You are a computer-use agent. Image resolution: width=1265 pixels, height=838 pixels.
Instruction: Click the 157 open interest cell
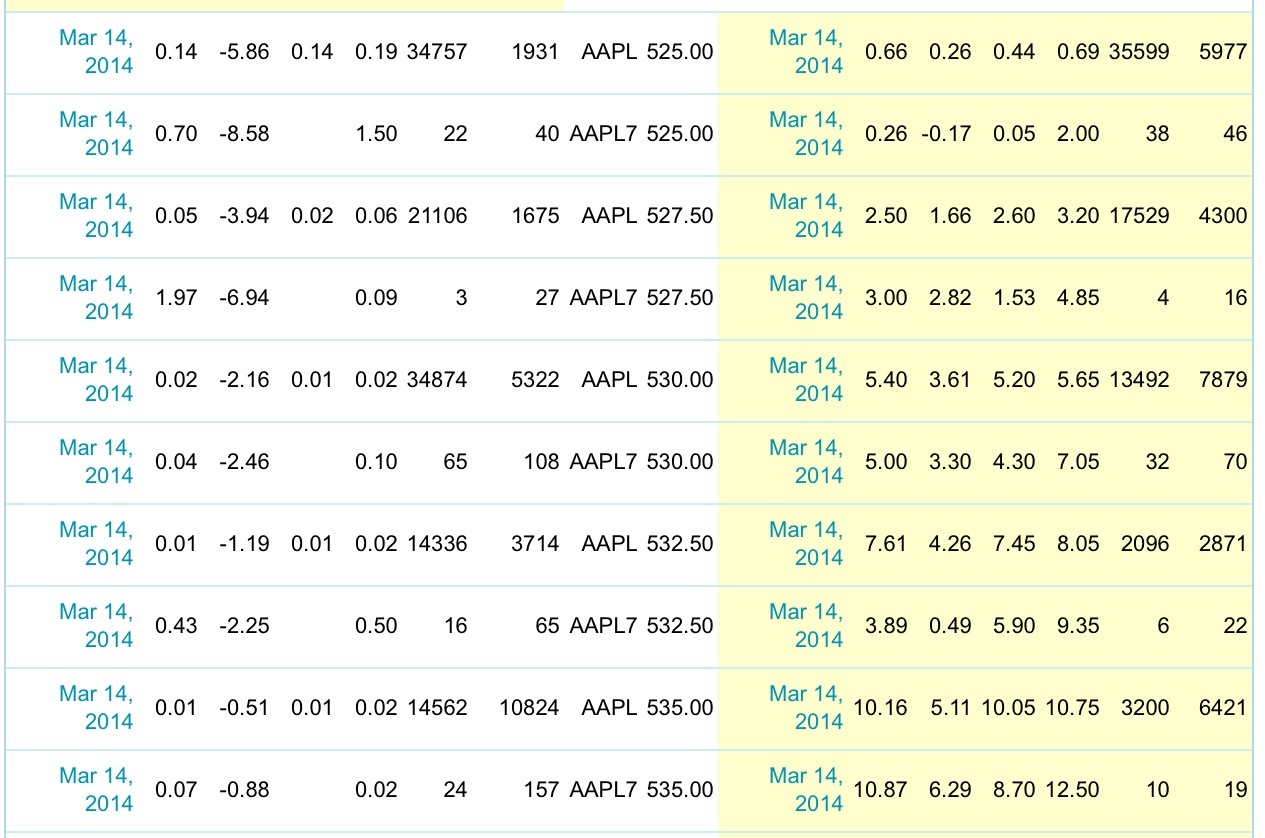tap(542, 790)
